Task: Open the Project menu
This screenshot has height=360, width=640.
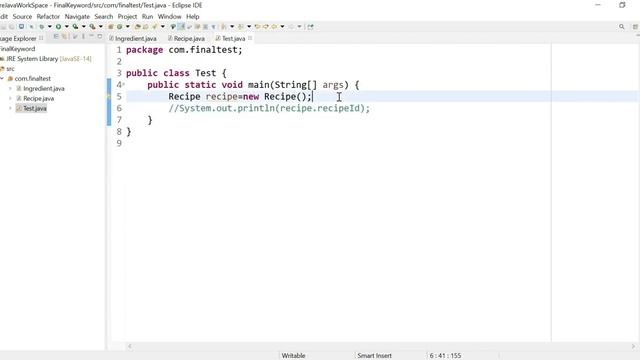Action: click(x=127, y=17)
